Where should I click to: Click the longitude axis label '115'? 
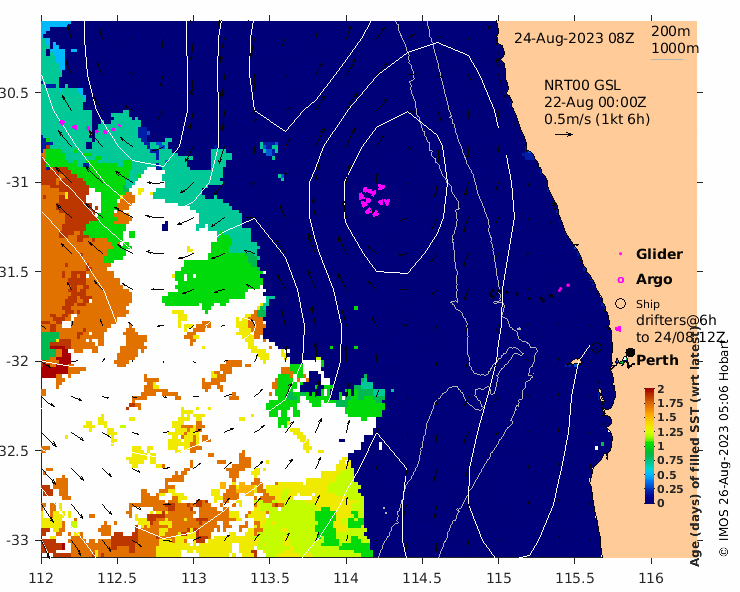[498, 578]
